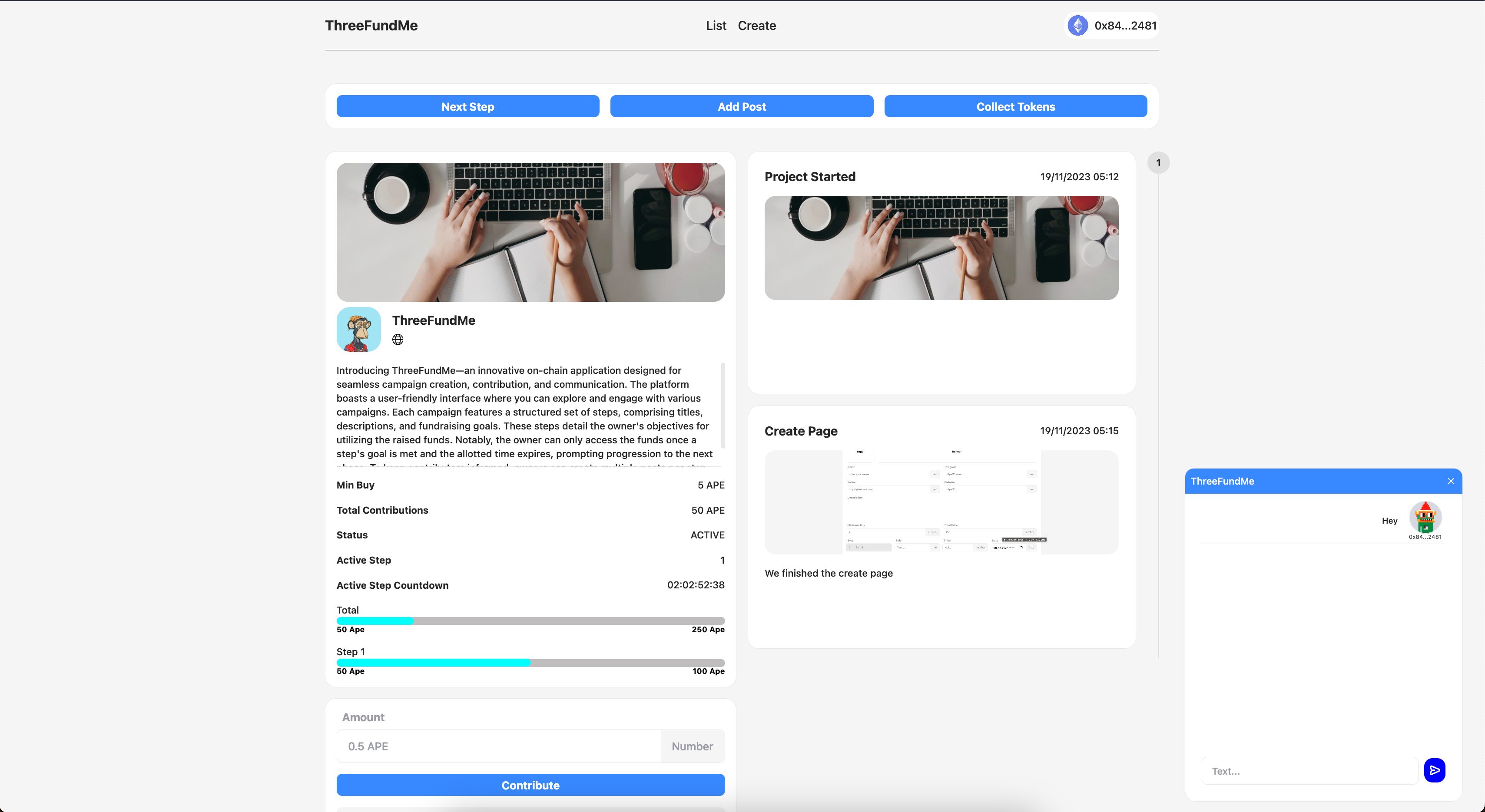Click the chat sender's pixel avatar
1485x812 pixels.
1425,517
